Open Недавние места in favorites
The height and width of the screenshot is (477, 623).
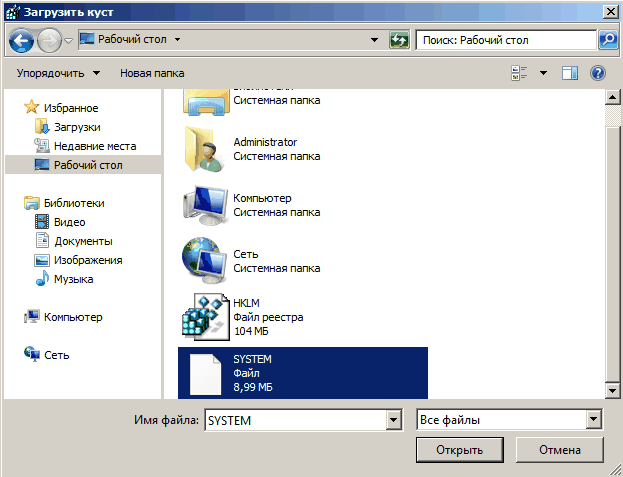click(95, 146)
